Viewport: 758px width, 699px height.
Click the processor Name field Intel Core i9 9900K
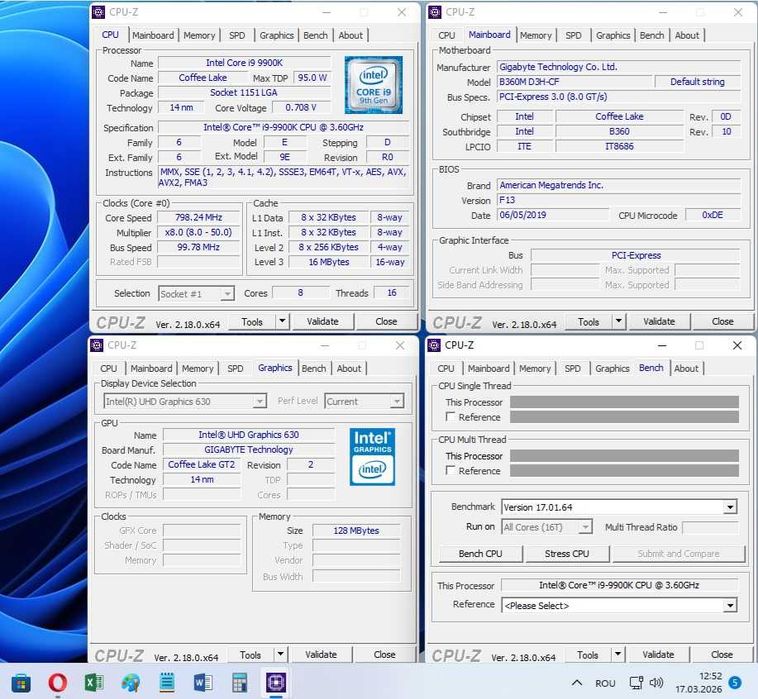245,63
